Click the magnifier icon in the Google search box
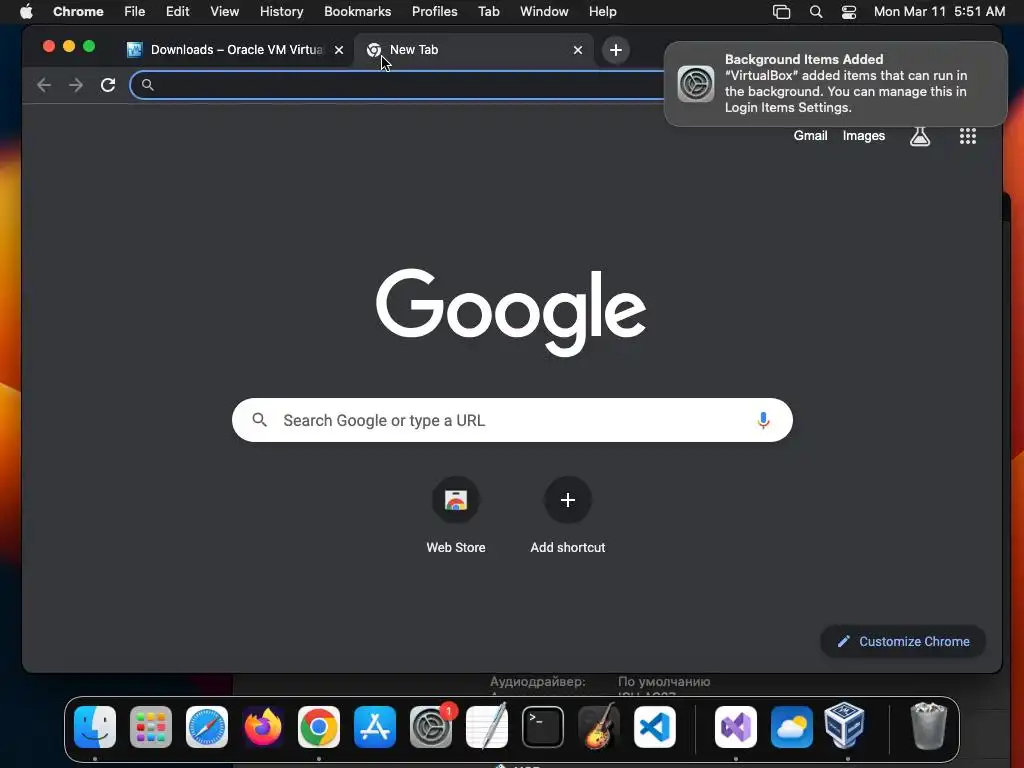1024x768 pixels. point(259,420)
